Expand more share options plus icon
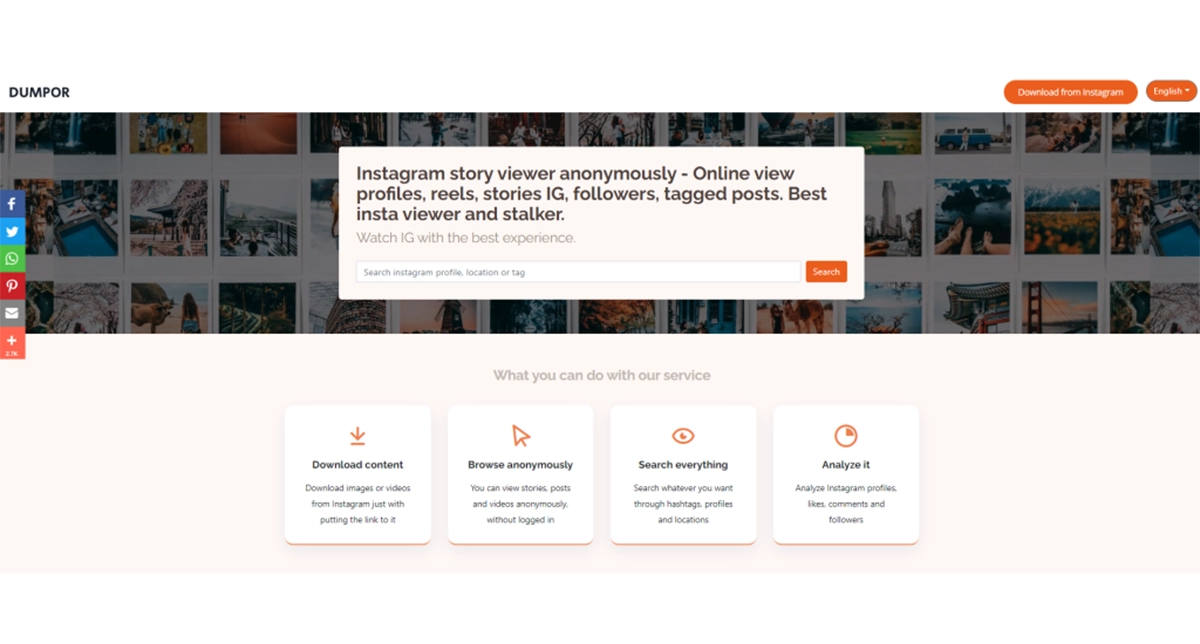Screen dimensions: 1200x644 click(x=12, y=342)
